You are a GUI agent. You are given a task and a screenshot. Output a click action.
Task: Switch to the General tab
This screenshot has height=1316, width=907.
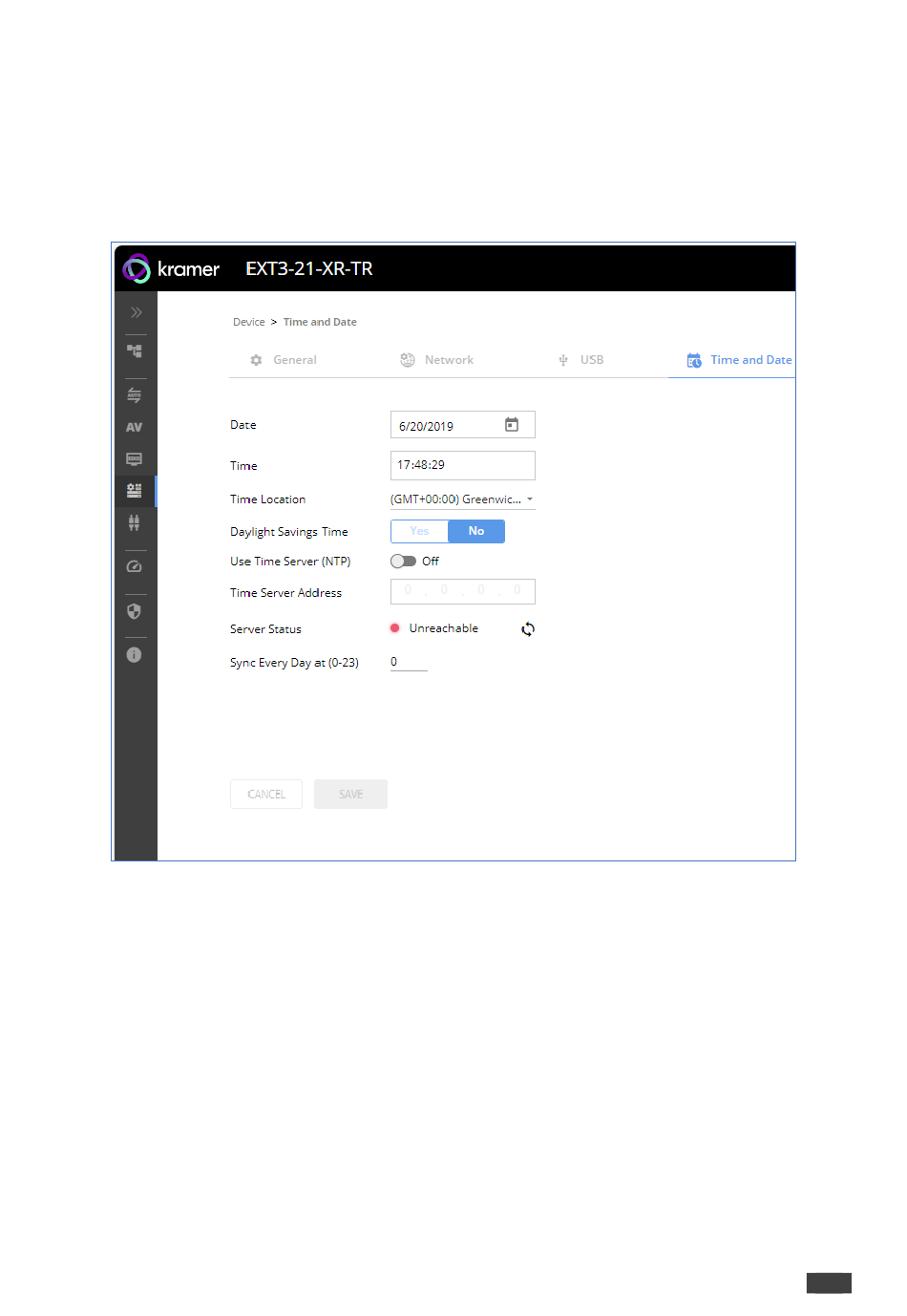pos(284,360)
